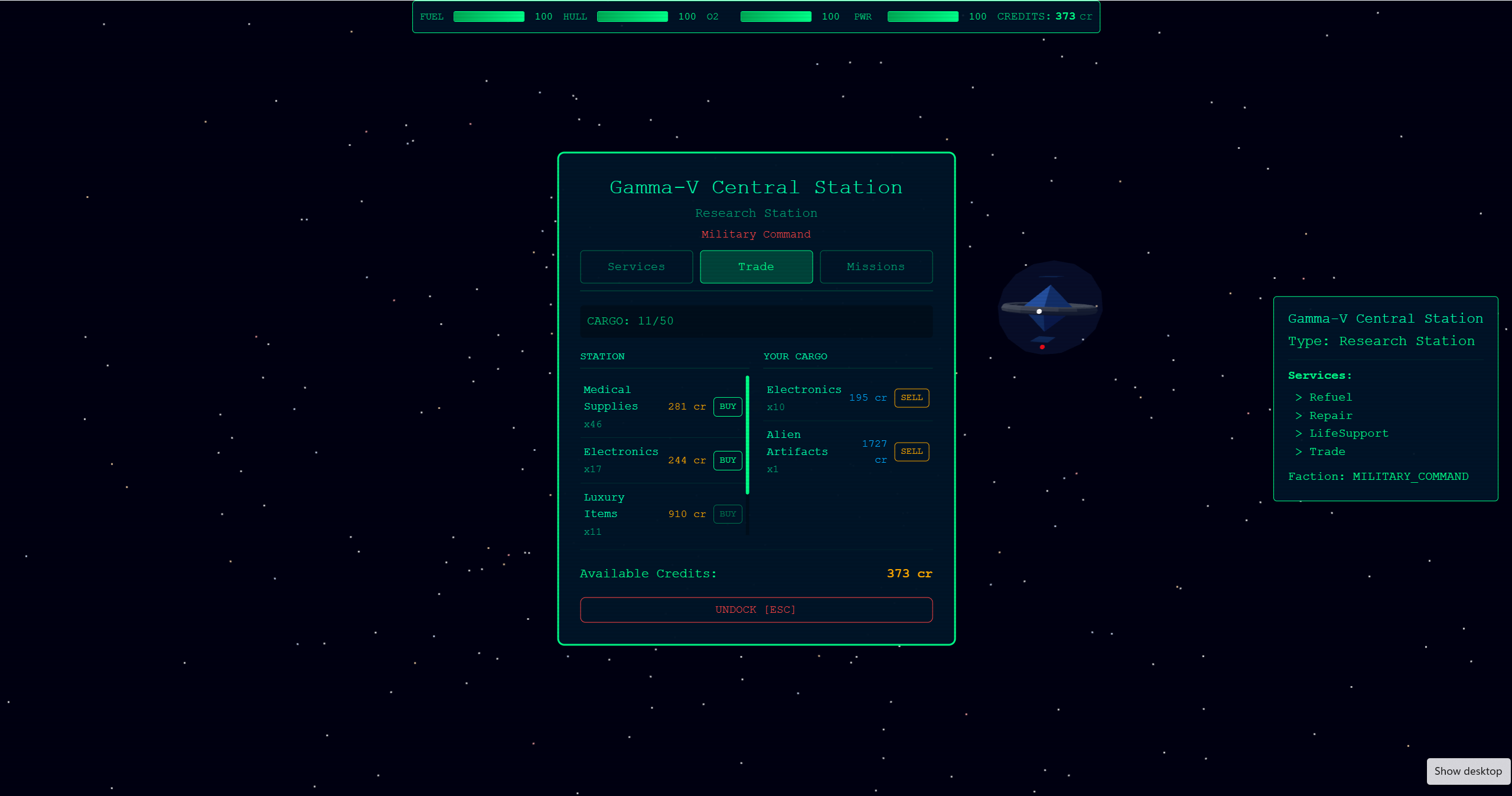
Task: Buy Luxury Items for 910 credits
Action: click(727, 514)
